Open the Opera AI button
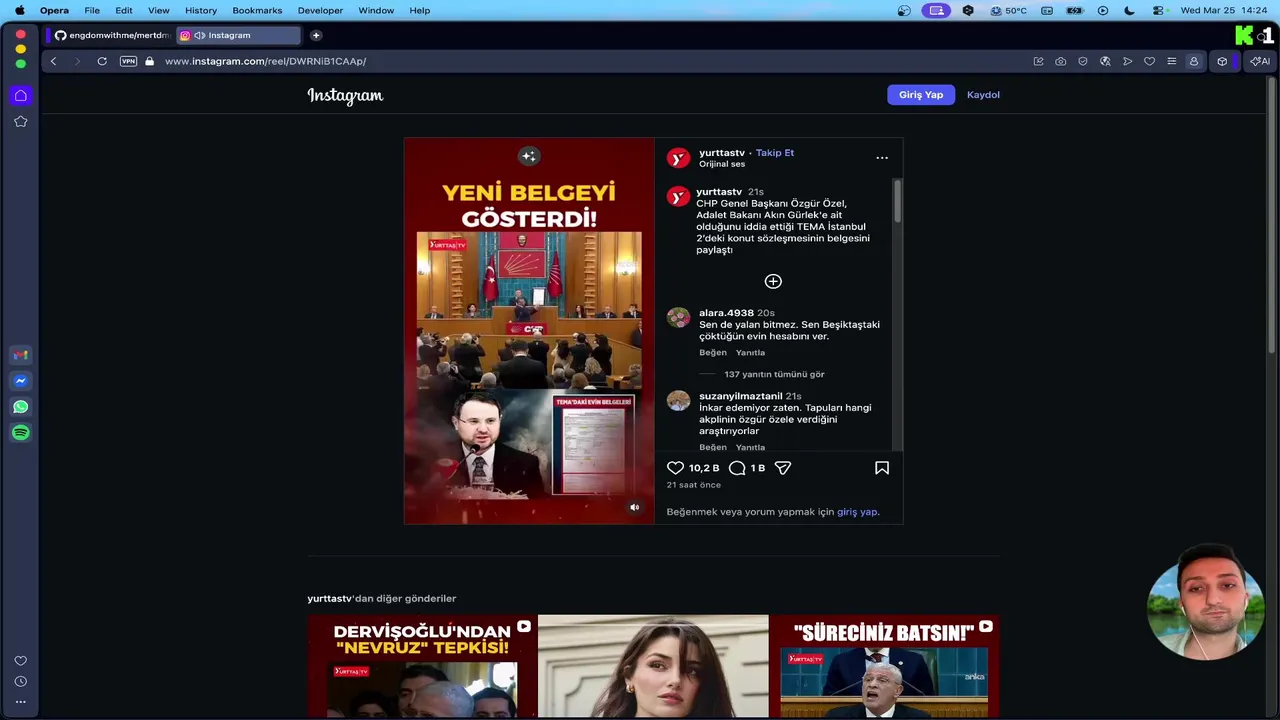The image size is (1280, 720). [1260, 61]
